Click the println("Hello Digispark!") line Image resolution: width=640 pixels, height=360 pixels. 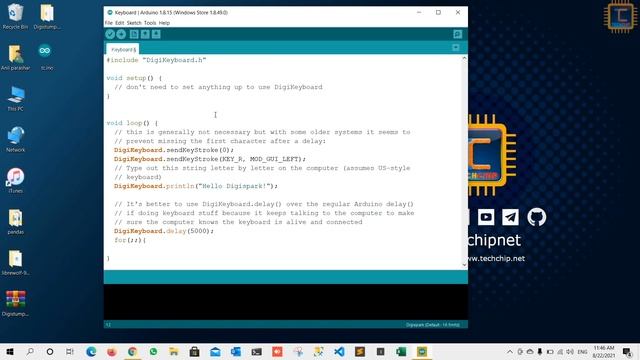196,186
